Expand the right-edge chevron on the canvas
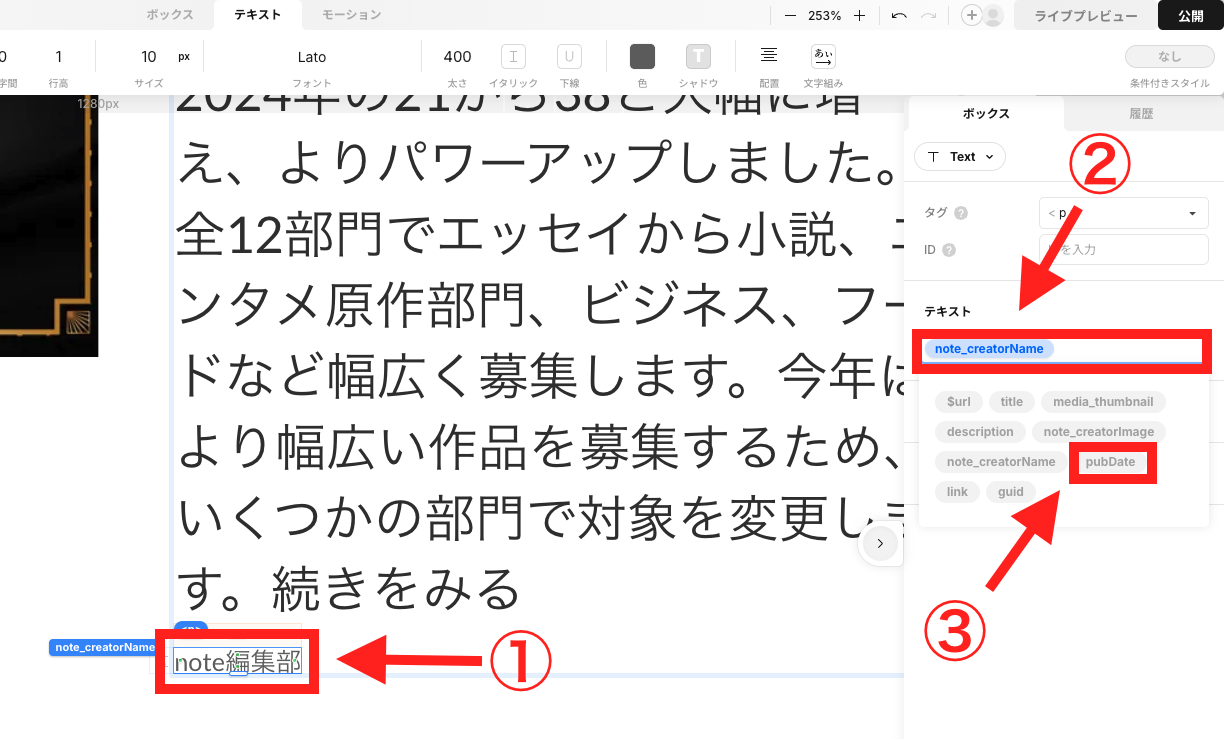The width and height of the screenshot is (1224, 739). pos(879,543)
